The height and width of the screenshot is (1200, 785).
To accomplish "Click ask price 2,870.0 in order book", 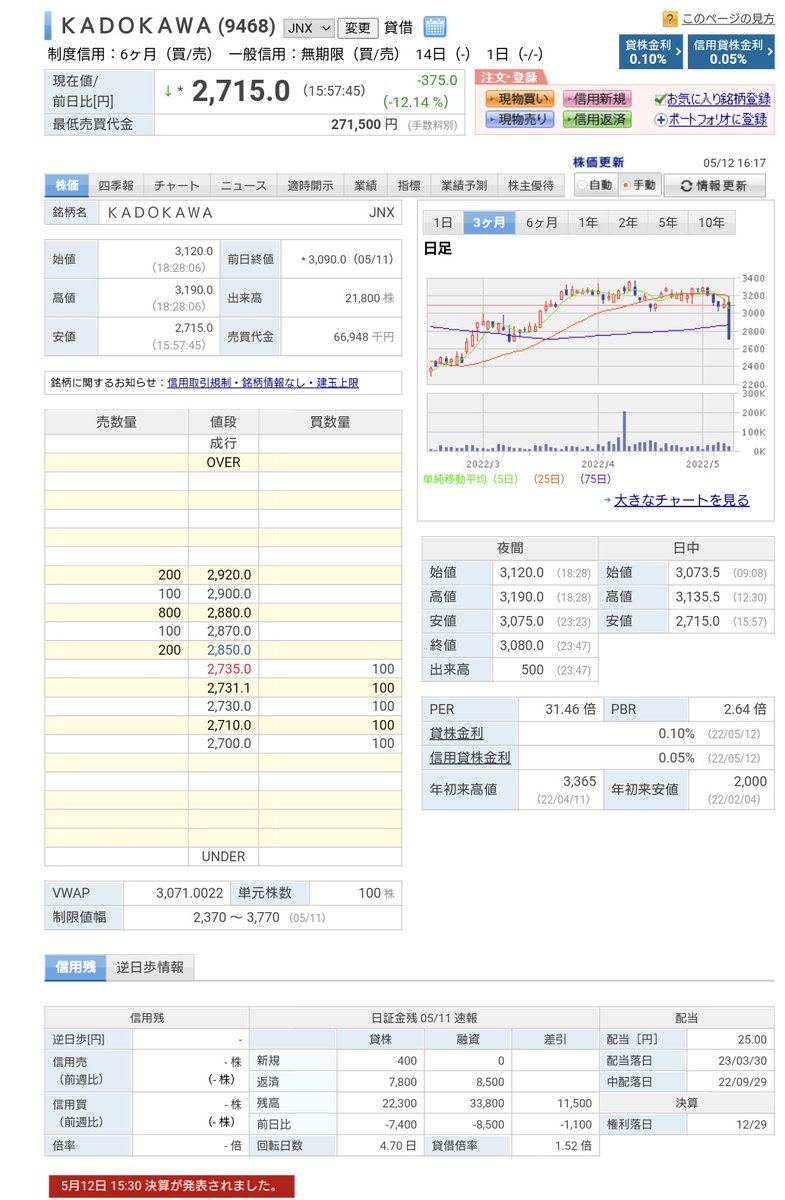I will 229,631.
